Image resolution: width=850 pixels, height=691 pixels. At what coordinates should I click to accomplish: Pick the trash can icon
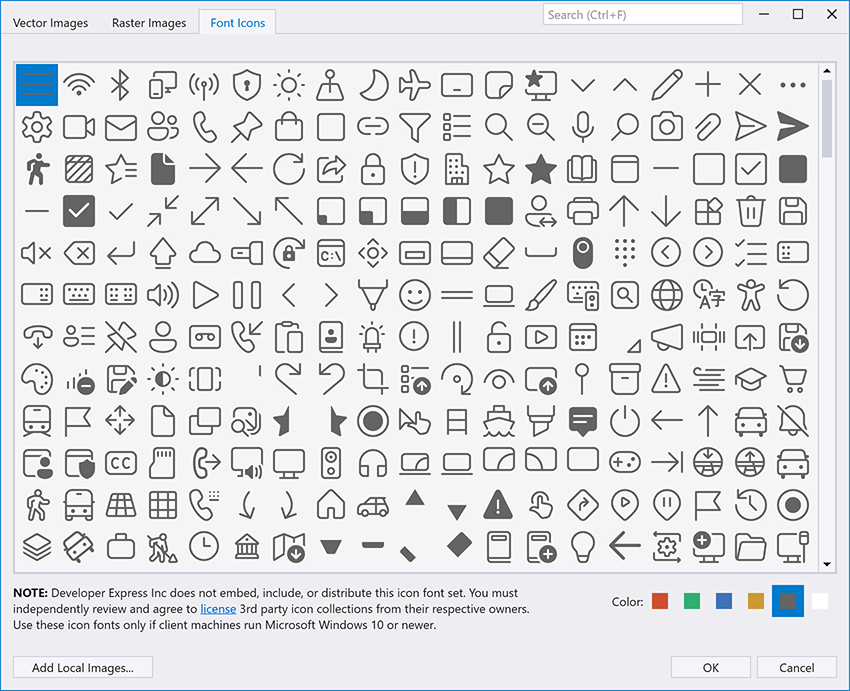(750, 211)
